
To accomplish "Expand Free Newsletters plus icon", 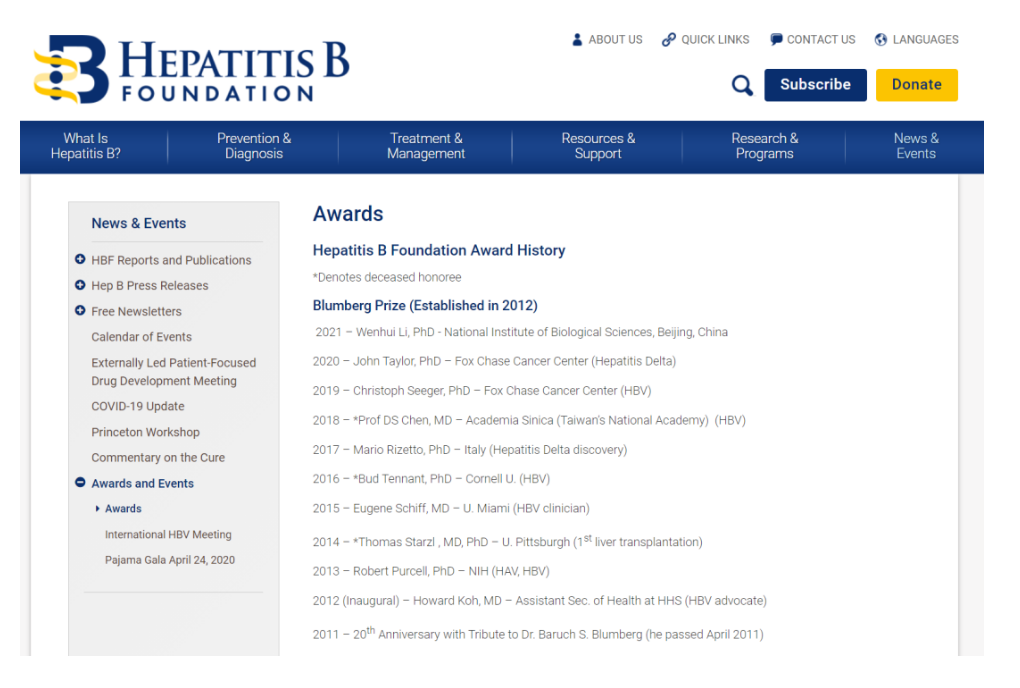I will point(80,311).
